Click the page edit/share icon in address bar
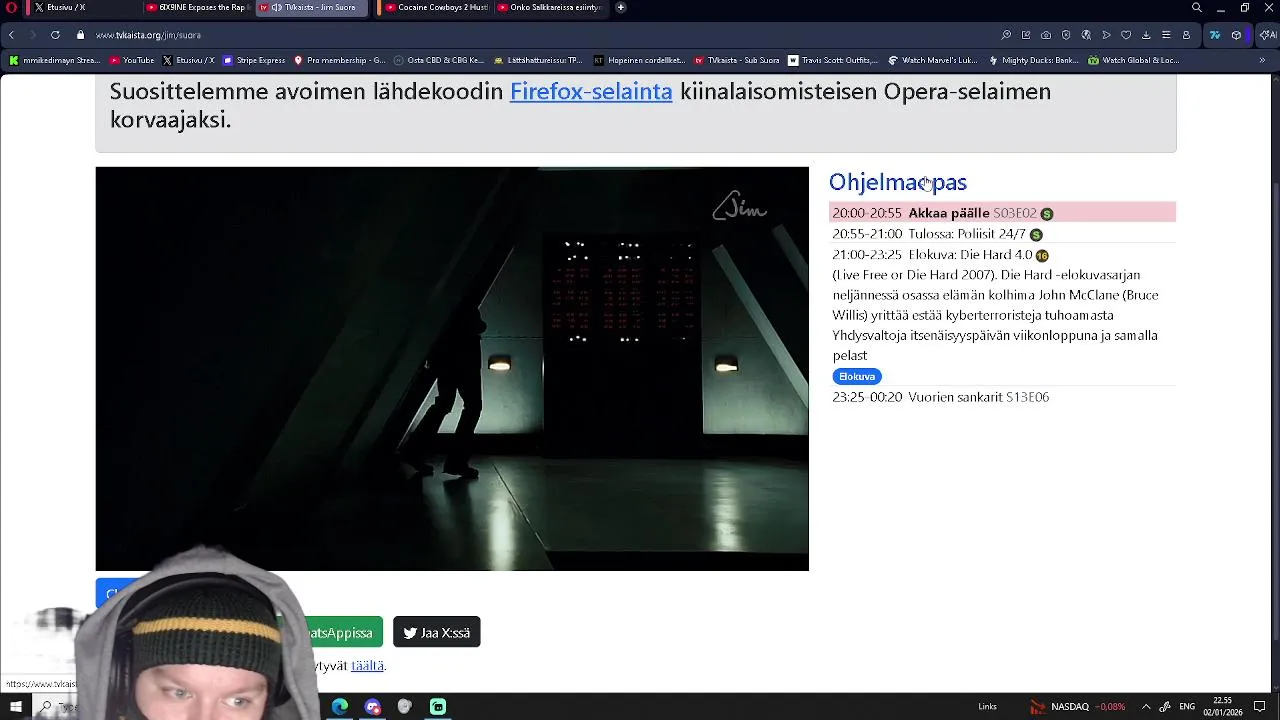Viewport: 1280px width, 720px height. (x=1026, y=35)
